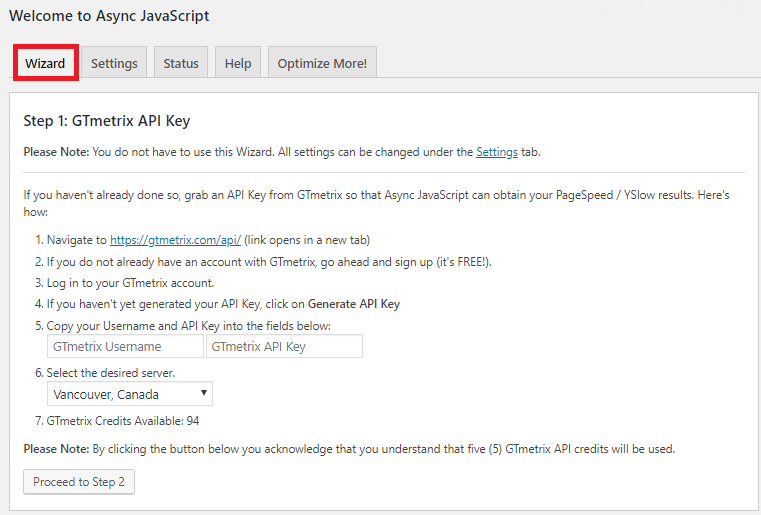Screen dimensions: 761x515
Task: Switch to the Settings tab
Action: [x=114, y=63]
